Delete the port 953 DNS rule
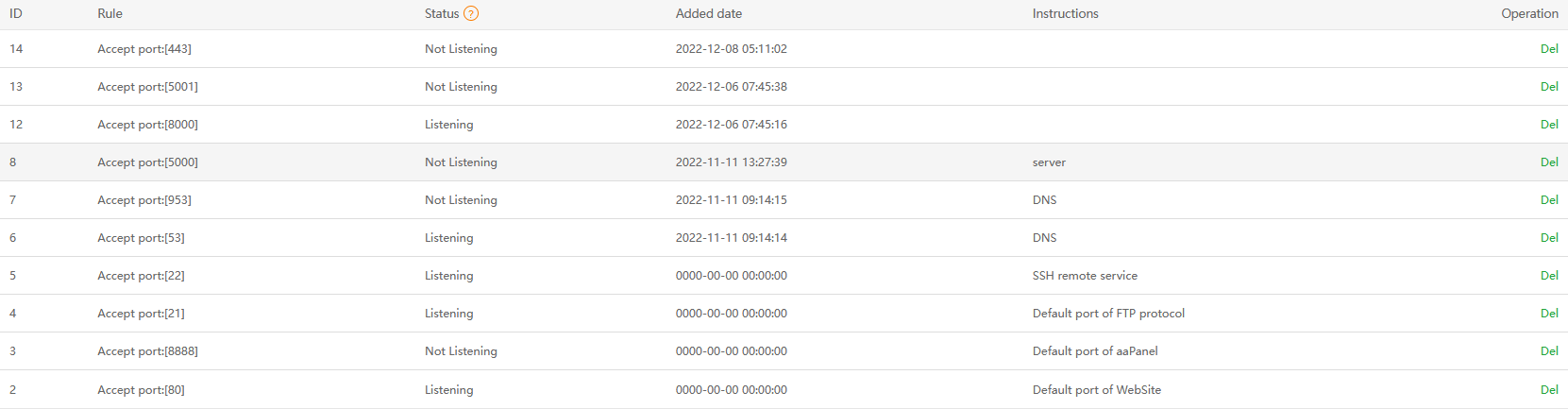Viewport: 1568px width, 409px height. pyautogui.click(x=1548, y=200)
